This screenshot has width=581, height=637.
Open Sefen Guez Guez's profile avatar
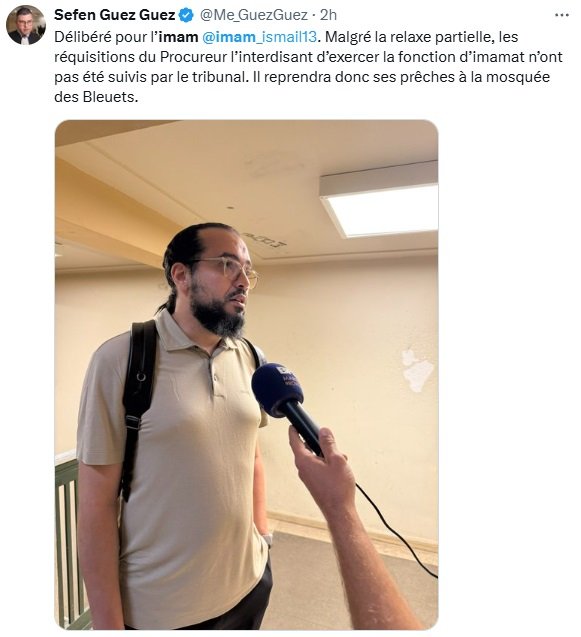pyautogui.click(x=26, y=25)
